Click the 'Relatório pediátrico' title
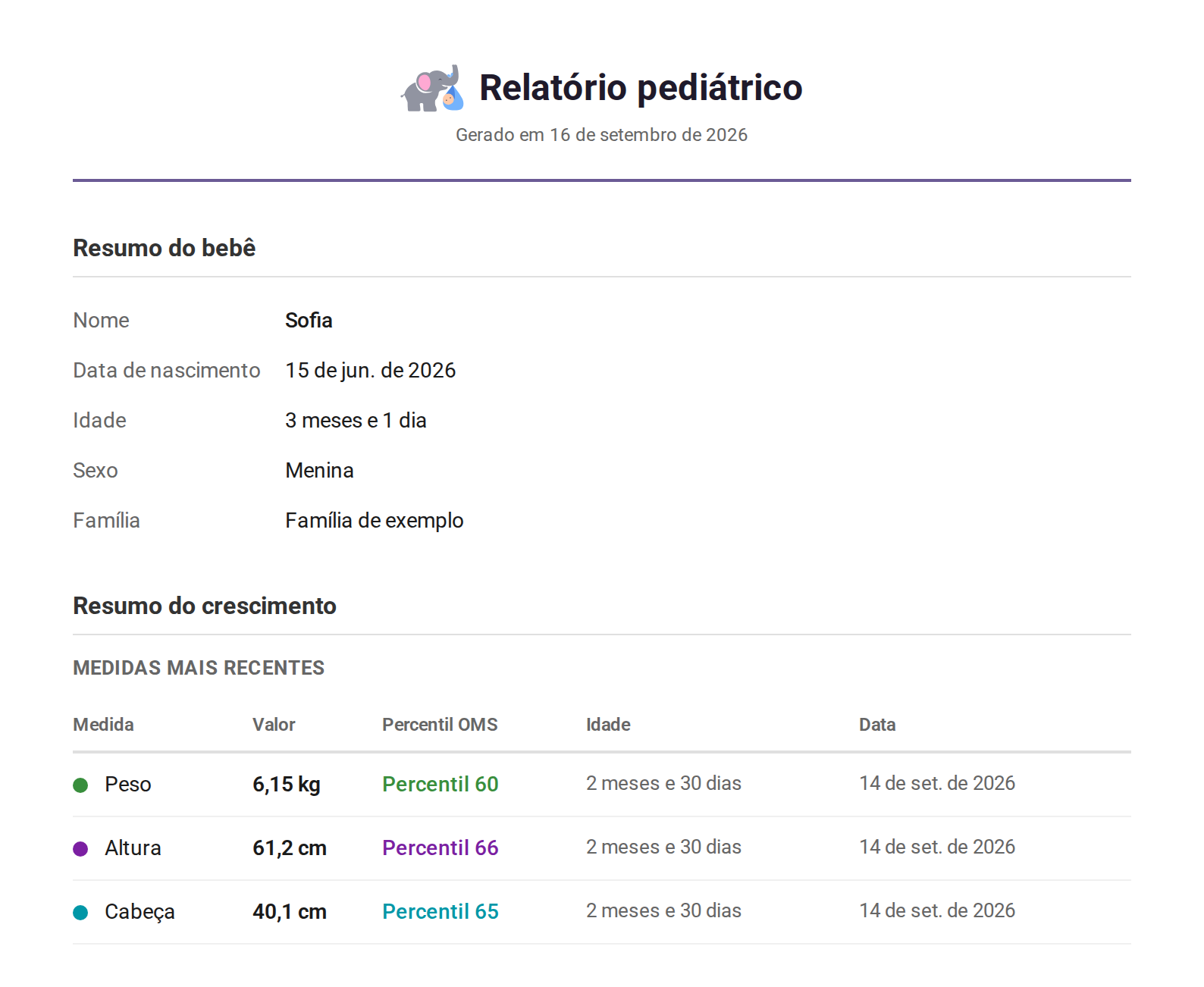The image size is (1204, 987). 641,87
